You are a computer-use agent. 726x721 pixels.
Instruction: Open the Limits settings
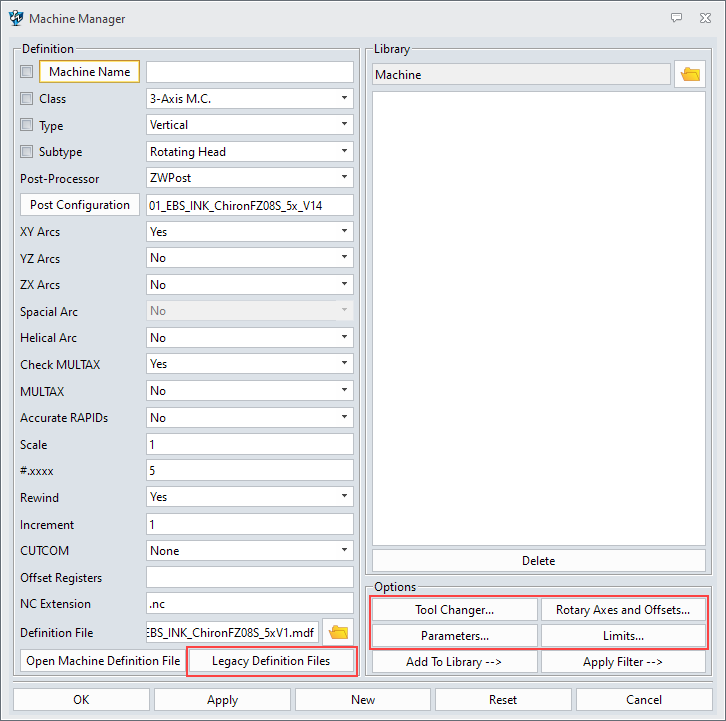click(623, 636)
